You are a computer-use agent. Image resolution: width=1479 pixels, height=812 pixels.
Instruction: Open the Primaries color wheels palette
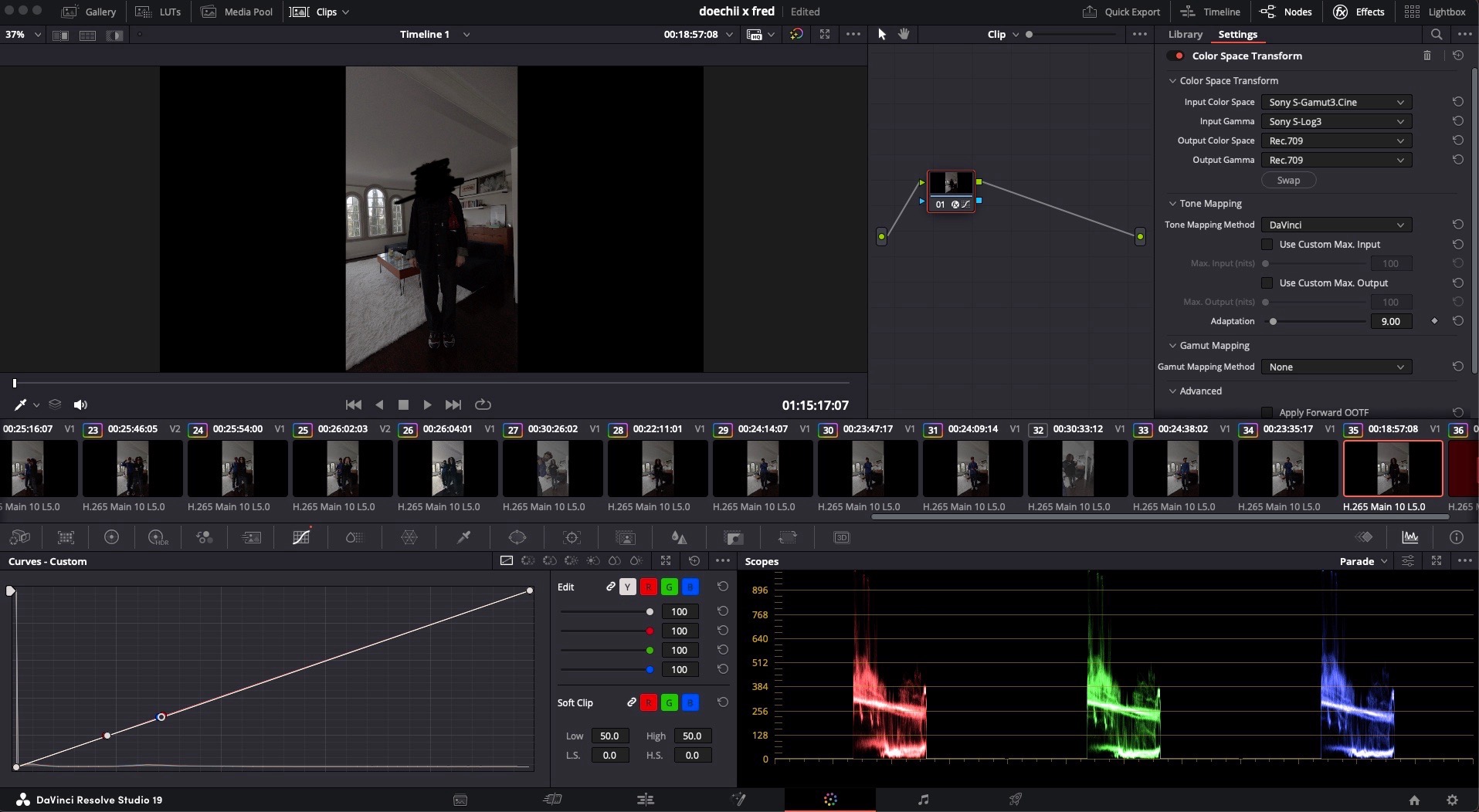click(111, 537)
